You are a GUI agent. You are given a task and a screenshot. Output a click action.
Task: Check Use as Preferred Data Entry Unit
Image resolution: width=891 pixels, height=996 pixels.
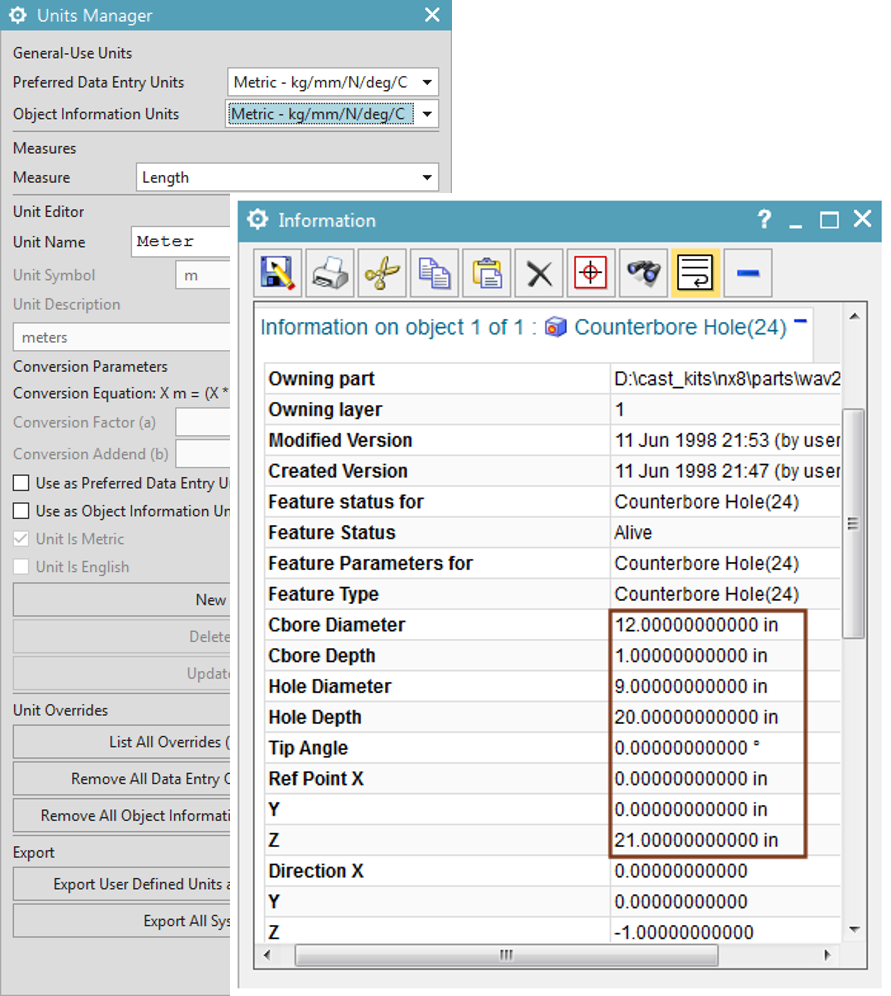coord(21,483)
